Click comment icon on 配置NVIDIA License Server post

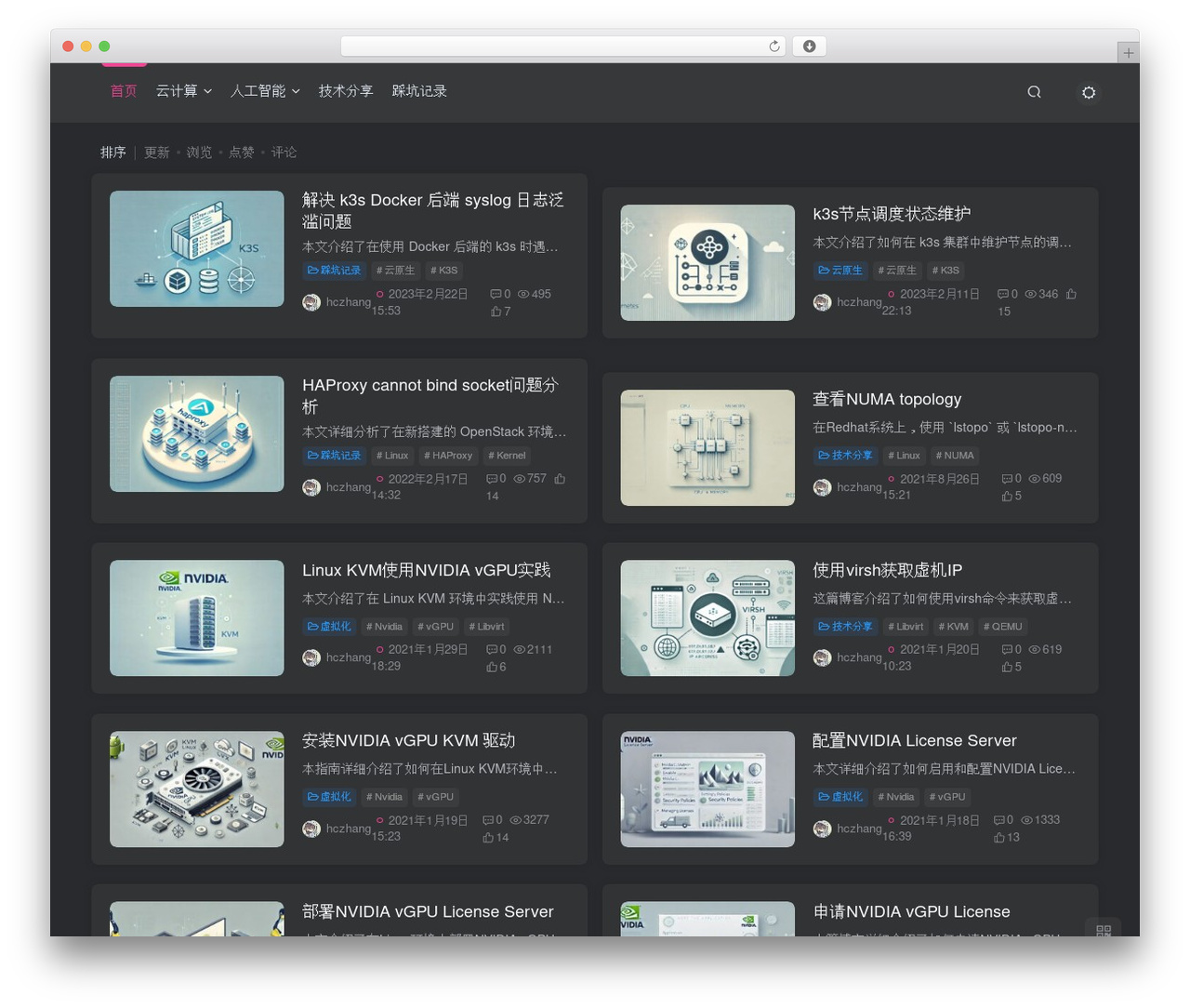click(x=999, y=820)
